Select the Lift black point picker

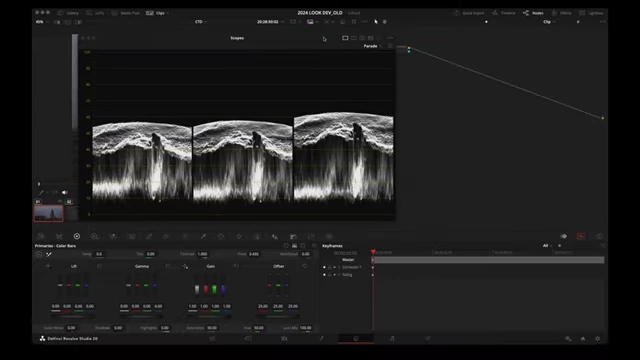pos(48,266)
